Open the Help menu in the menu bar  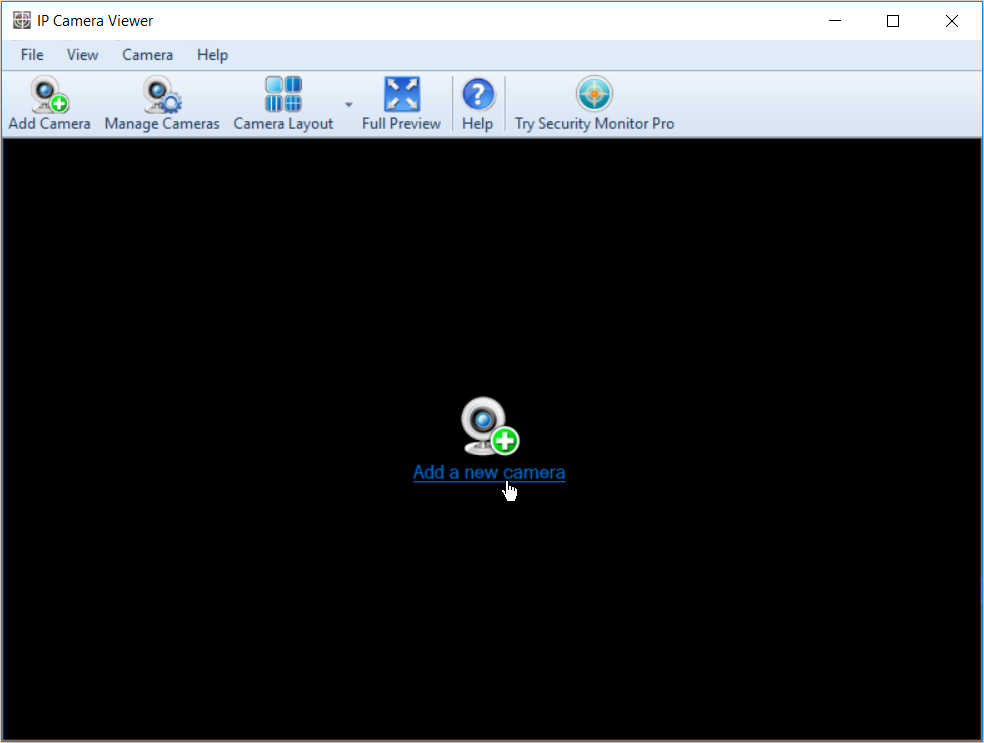(x=212, y=55)
